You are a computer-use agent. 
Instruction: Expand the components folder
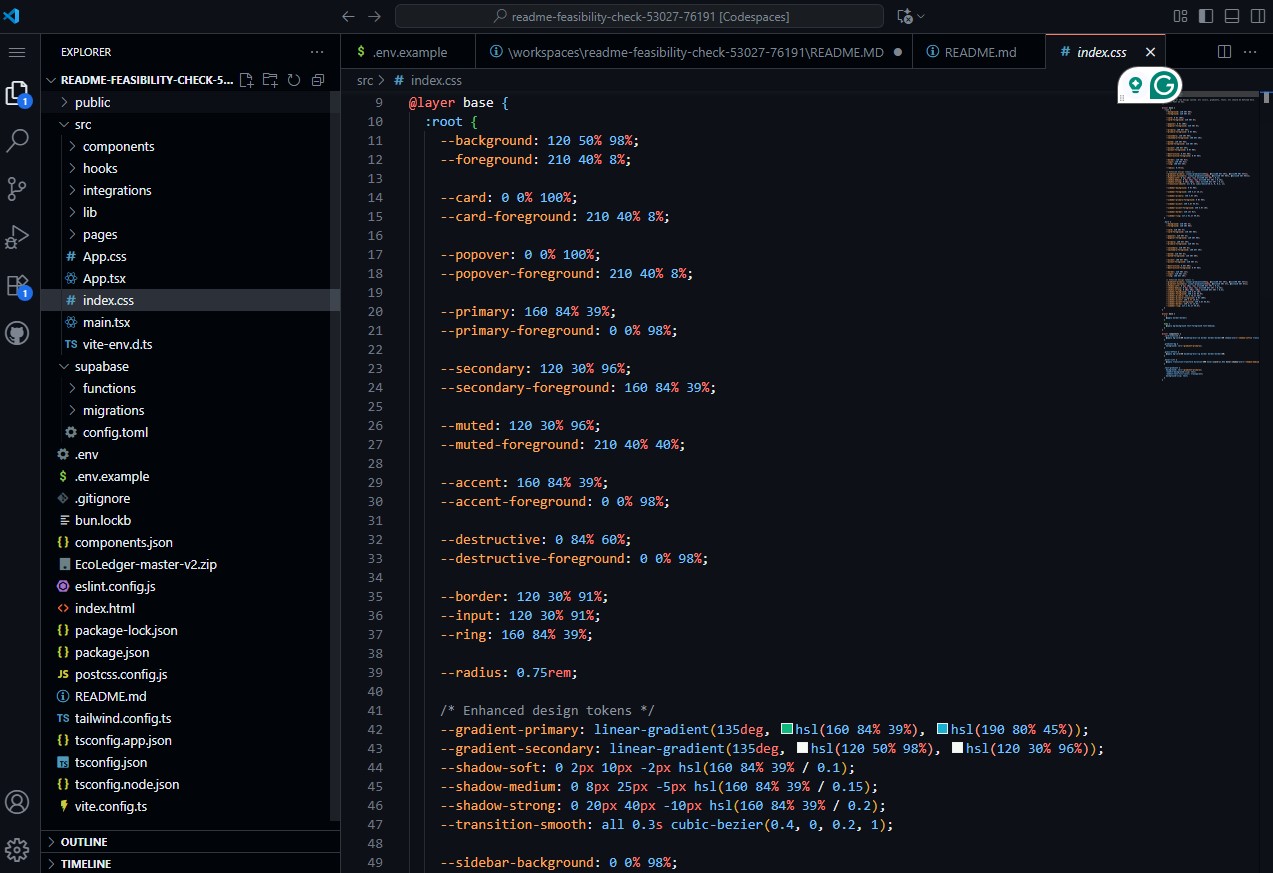[x=118, y=146]
